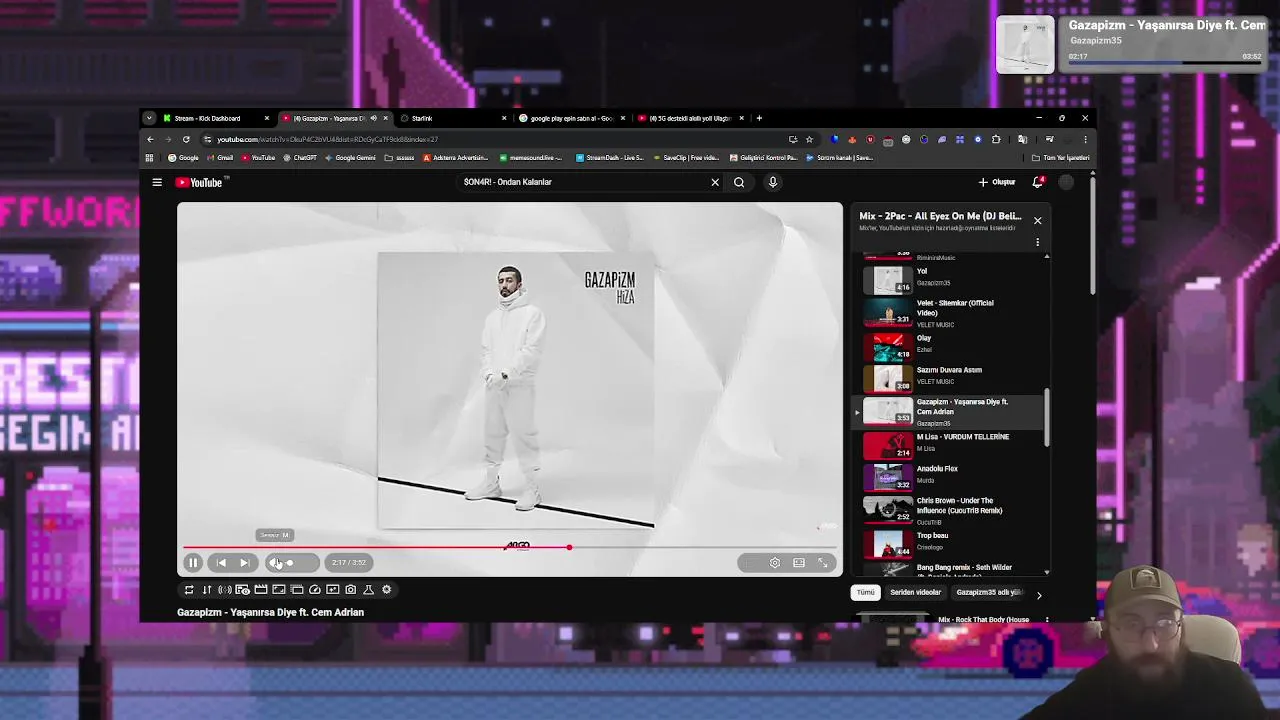Pause the video with the pause button
The height and width of the screenshot is (720, 1280).
(193, 563)
